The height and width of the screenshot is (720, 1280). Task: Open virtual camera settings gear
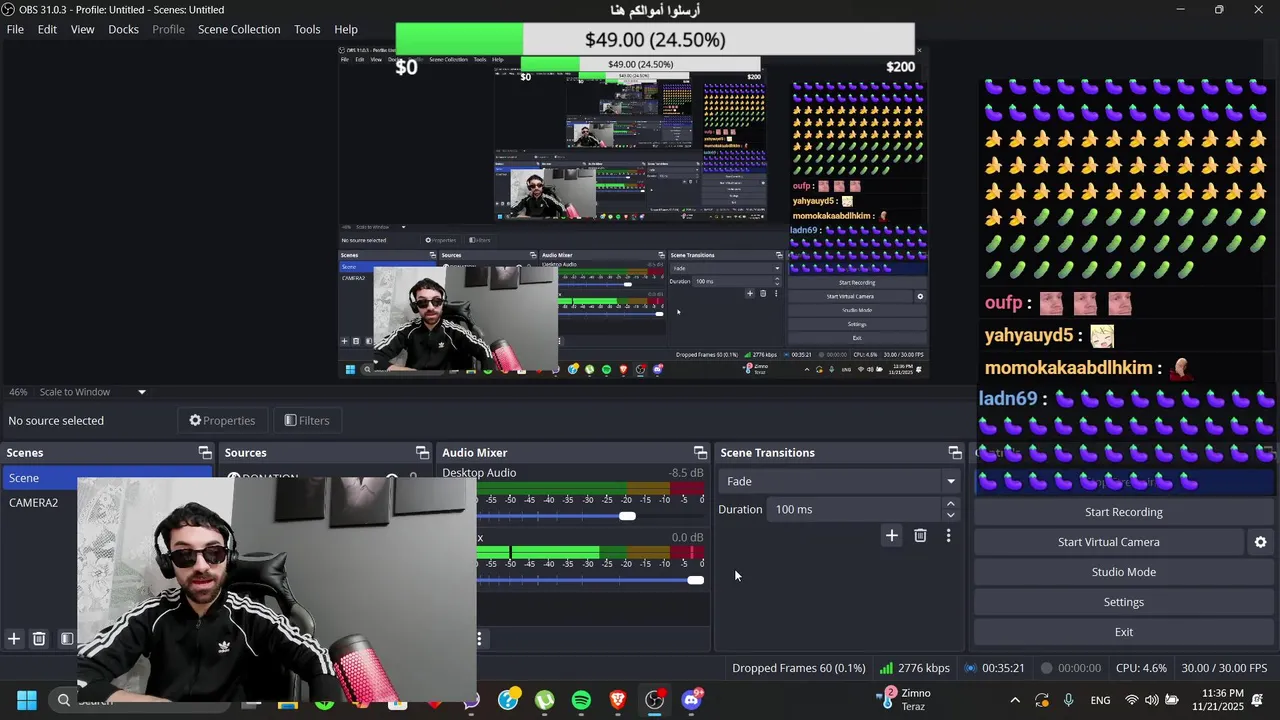pyautogui.click(x=1260, y=542)
